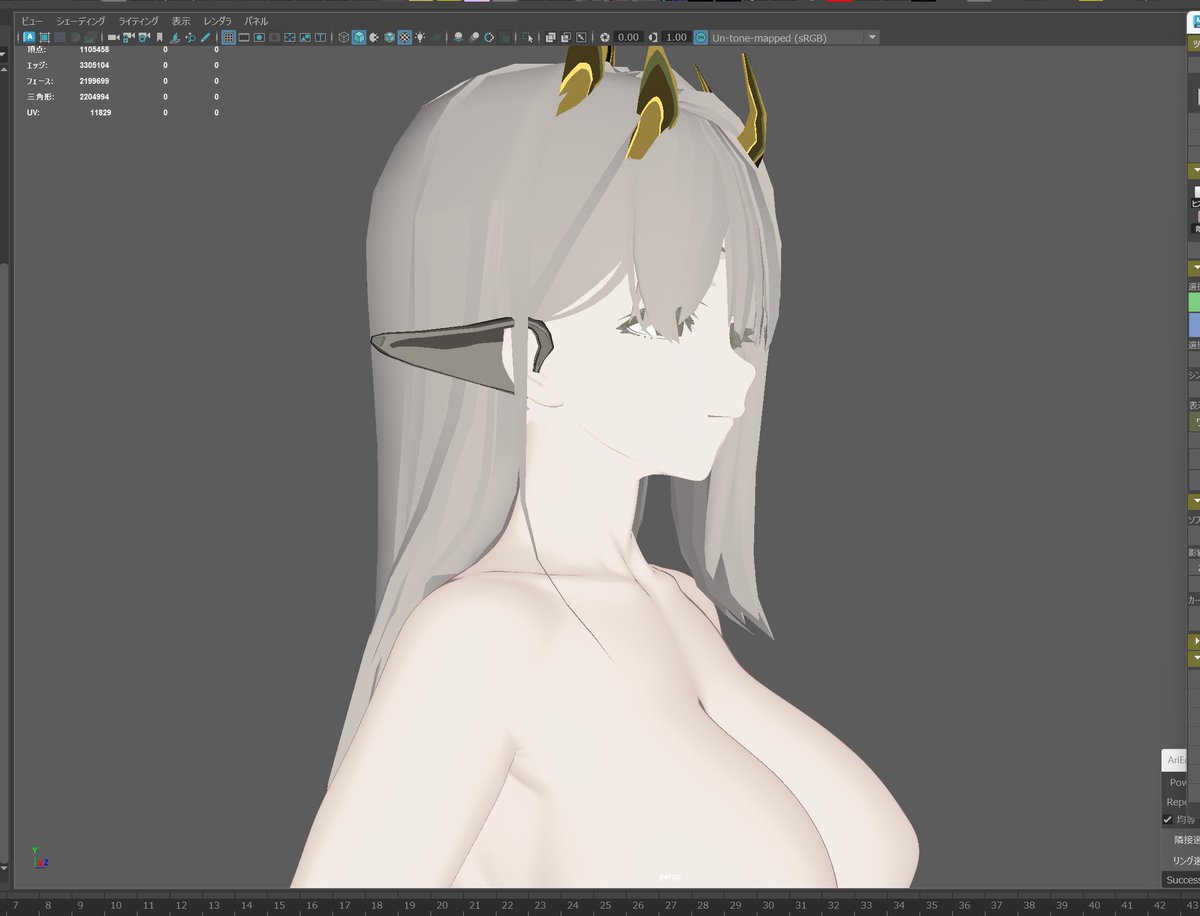Image resolution: width=1200 pixels, height=916 pixels.
Task: Click frame 10 on the time slider
Action: pos(116,905)
